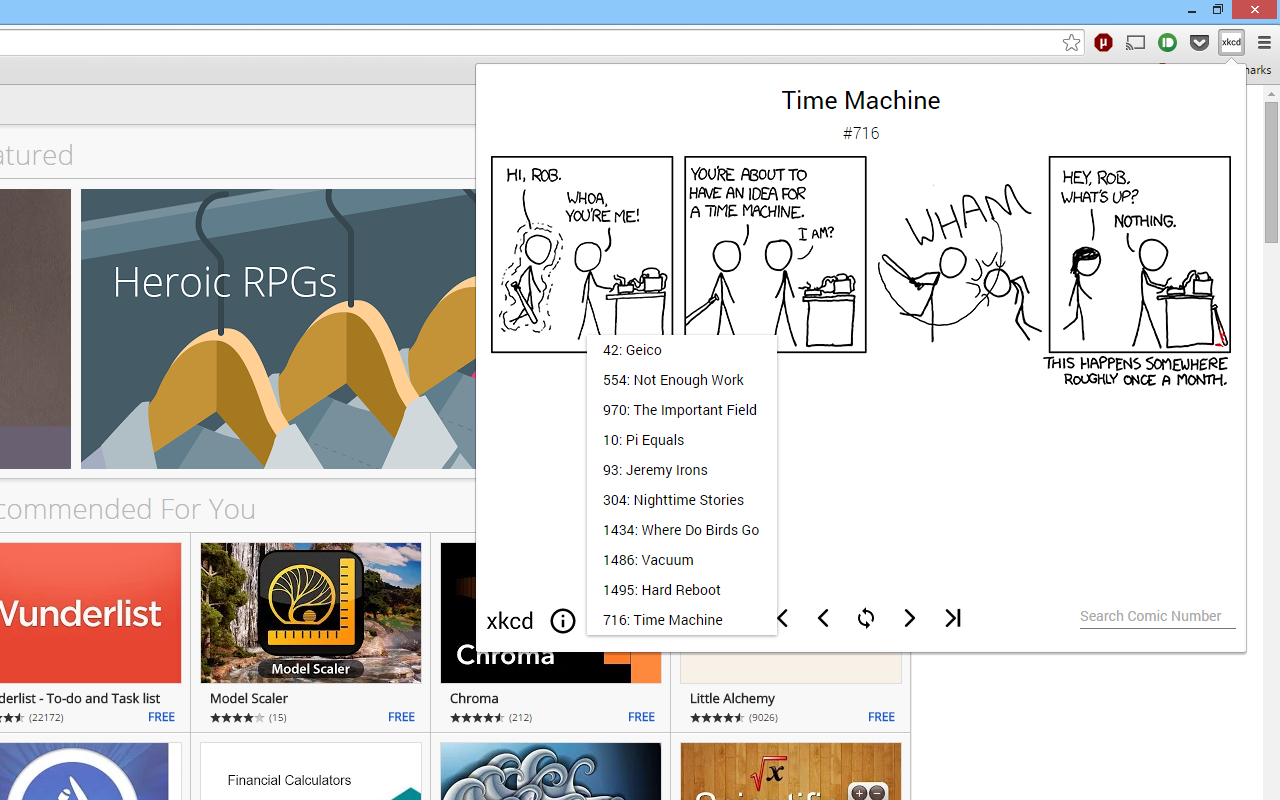Jump to the latest comic icon
Image resolution: width=1280 pixels, height=800 pixels.
[x=953, y=619]
